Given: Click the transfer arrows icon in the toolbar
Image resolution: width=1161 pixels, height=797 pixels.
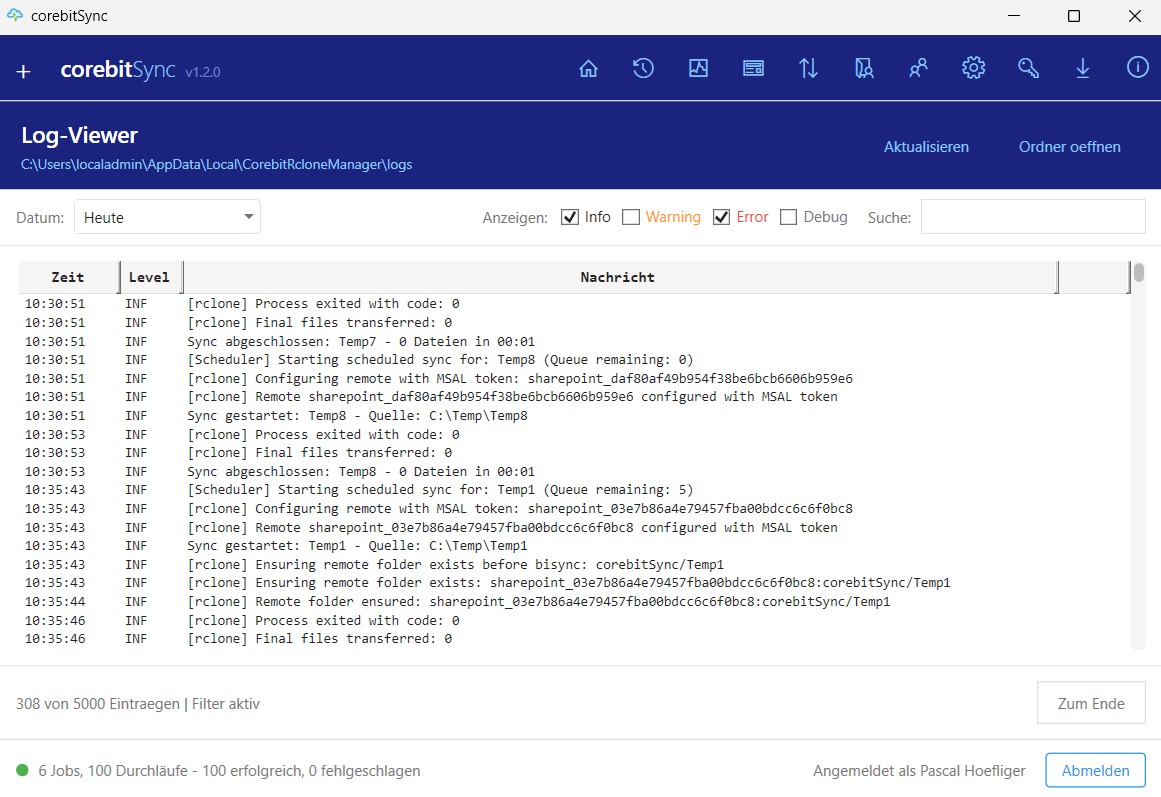Looking at the screenshot, I should 808,68.
